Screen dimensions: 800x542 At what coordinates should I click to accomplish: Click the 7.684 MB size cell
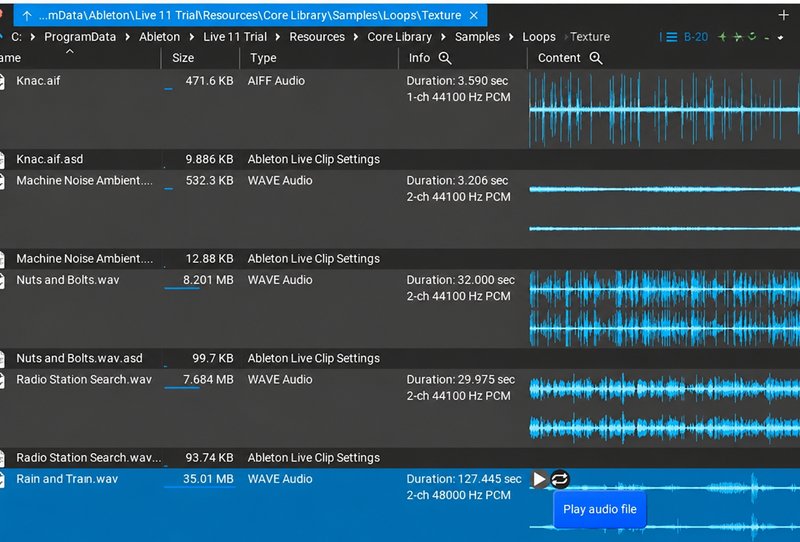(x=208, y=380)
